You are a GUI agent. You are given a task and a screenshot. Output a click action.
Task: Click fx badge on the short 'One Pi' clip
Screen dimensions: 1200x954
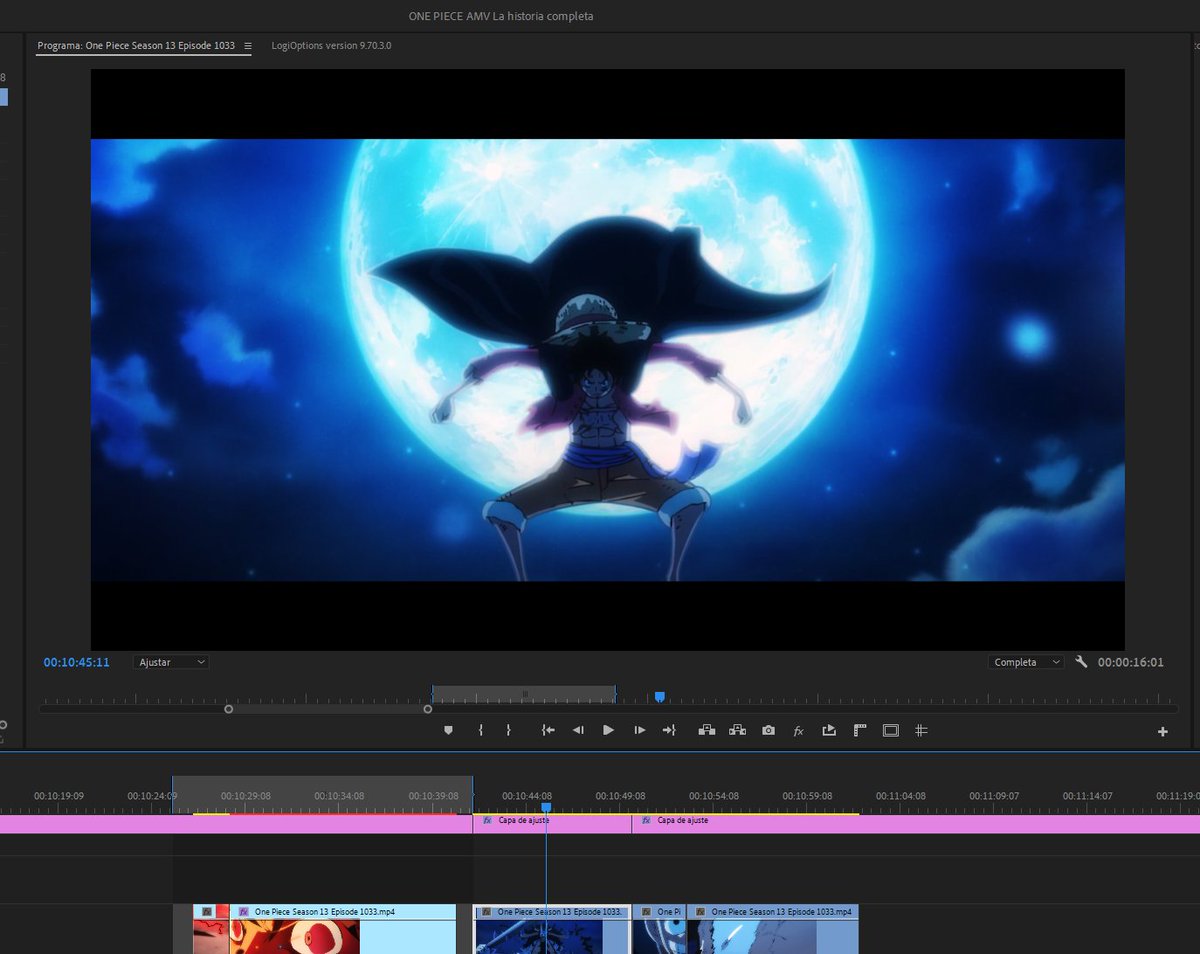pos(646,912)
